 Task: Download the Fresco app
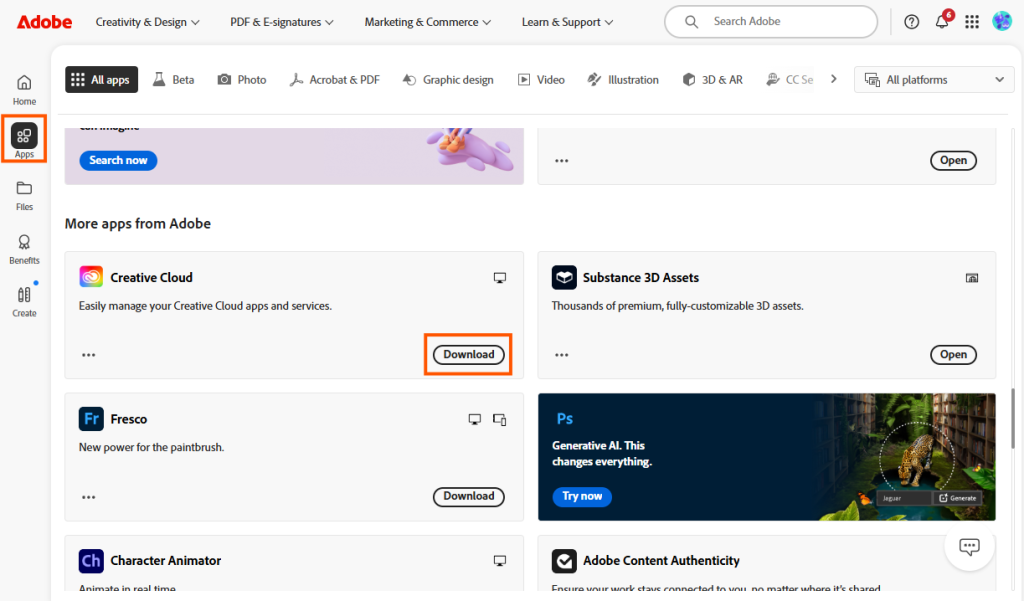(x=468, y=496)
